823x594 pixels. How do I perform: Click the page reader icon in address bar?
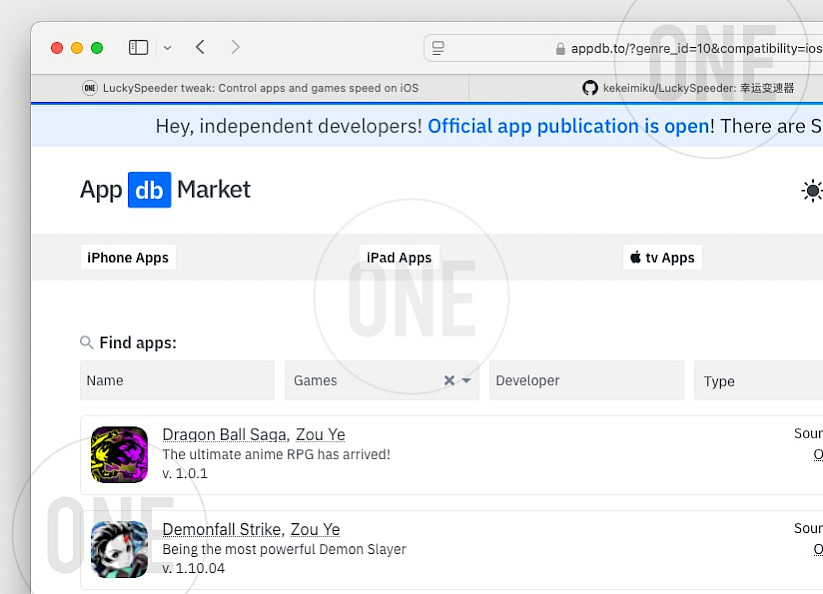click(438, 48)
